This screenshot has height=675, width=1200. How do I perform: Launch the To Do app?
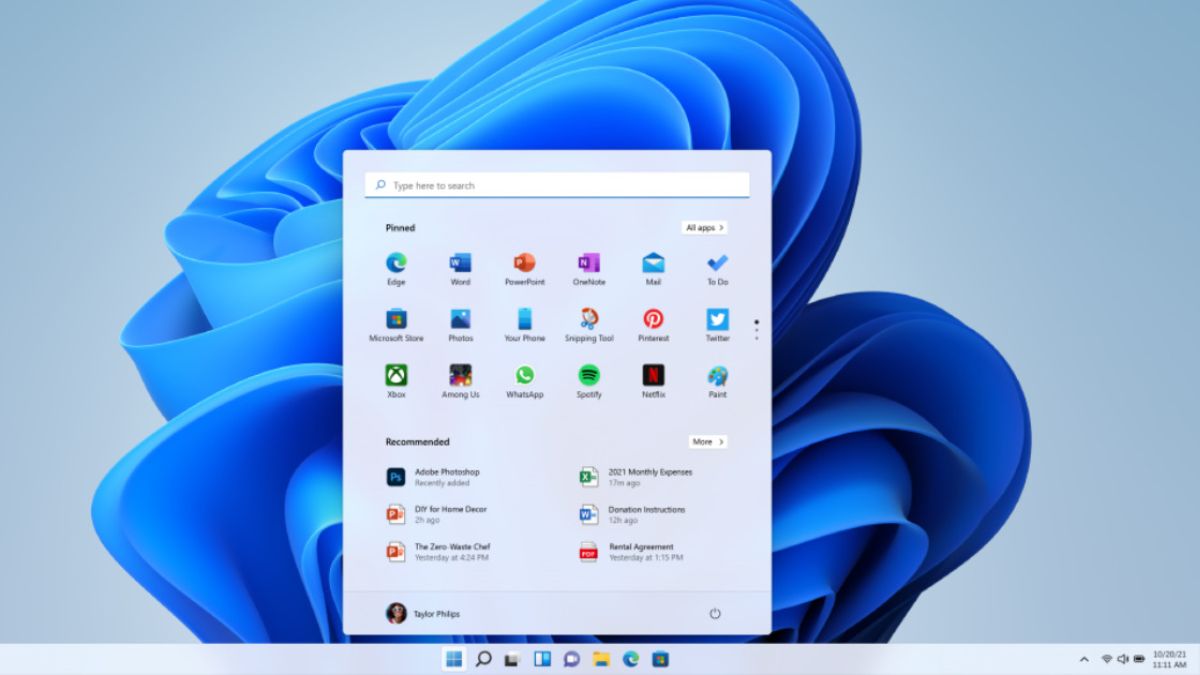coord(717,269)
